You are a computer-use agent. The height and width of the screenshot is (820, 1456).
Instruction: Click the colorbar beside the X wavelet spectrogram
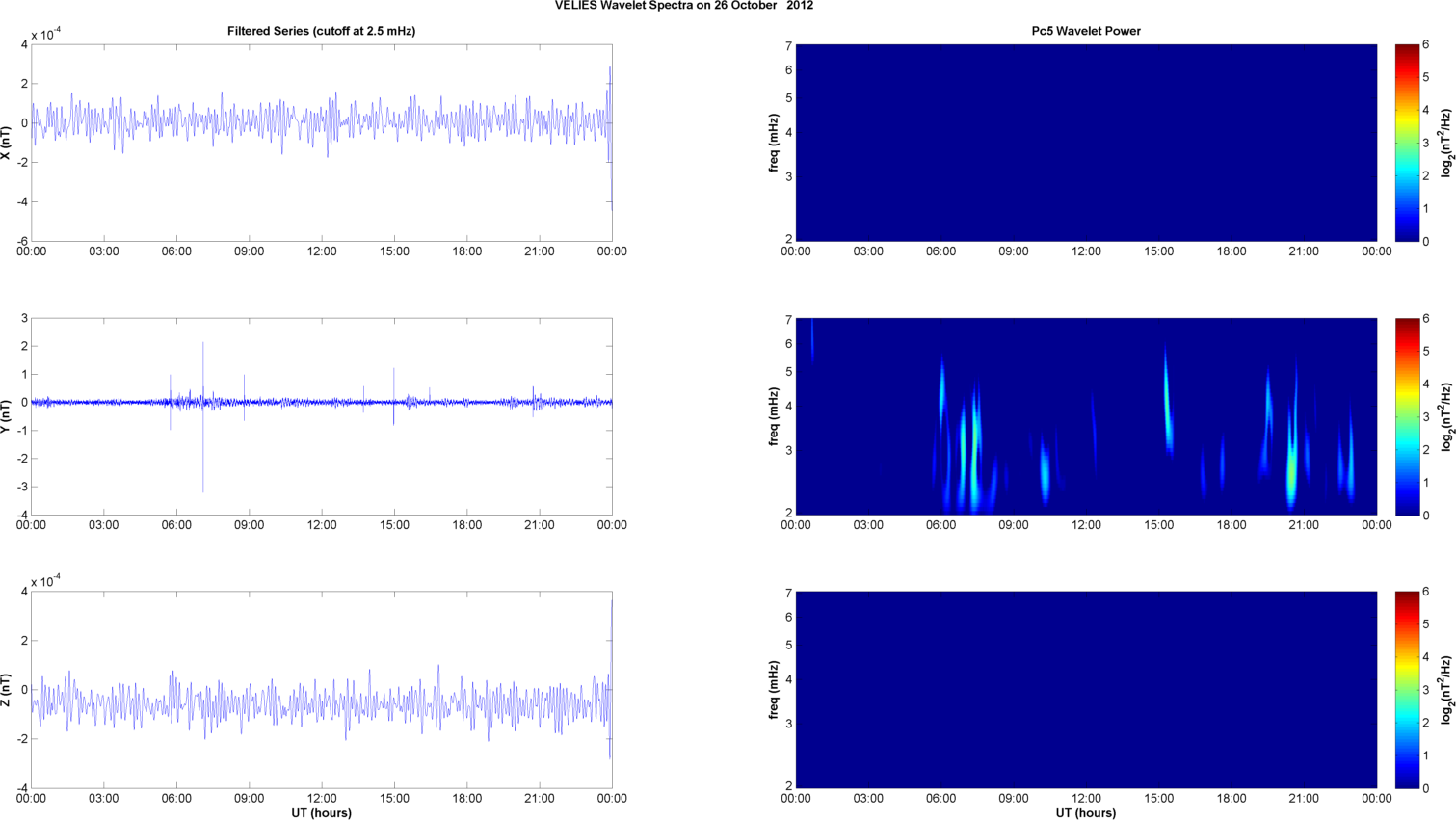(x=1407, y=143)
